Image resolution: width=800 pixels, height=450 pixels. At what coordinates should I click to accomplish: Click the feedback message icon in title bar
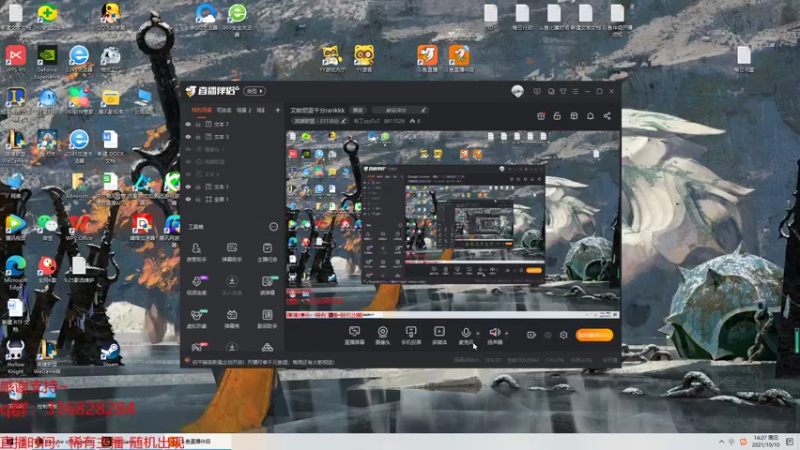pos(537,91)
